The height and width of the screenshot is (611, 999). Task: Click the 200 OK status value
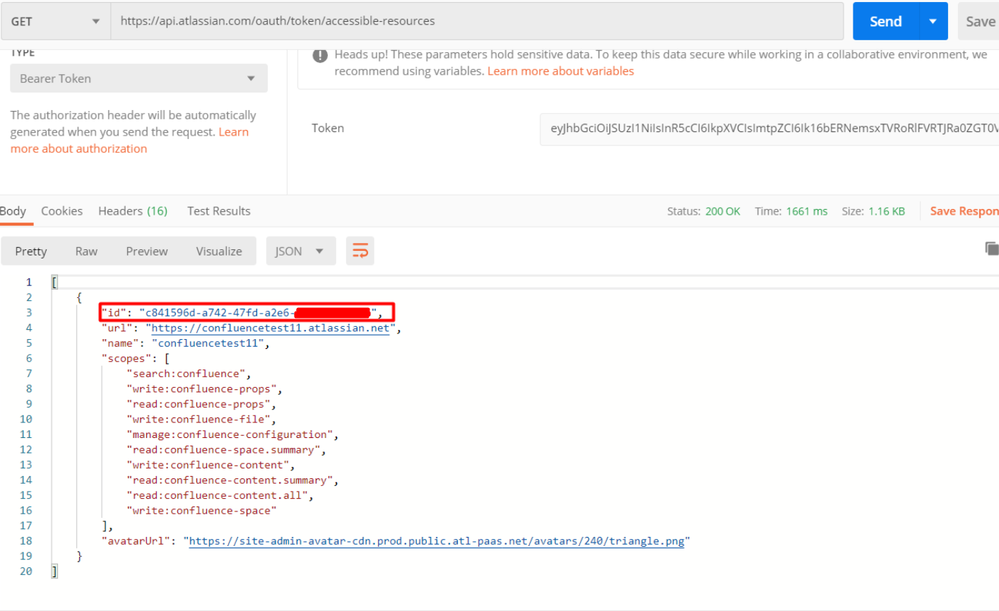pos(722,211)
